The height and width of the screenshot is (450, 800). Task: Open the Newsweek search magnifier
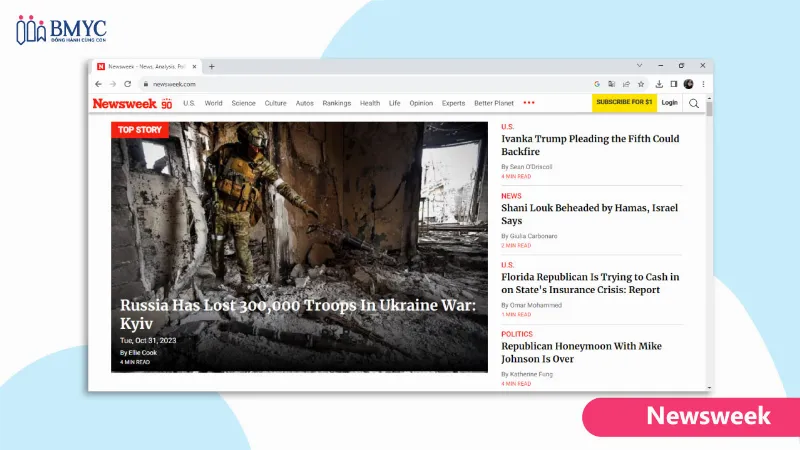(x=694, y=103)
